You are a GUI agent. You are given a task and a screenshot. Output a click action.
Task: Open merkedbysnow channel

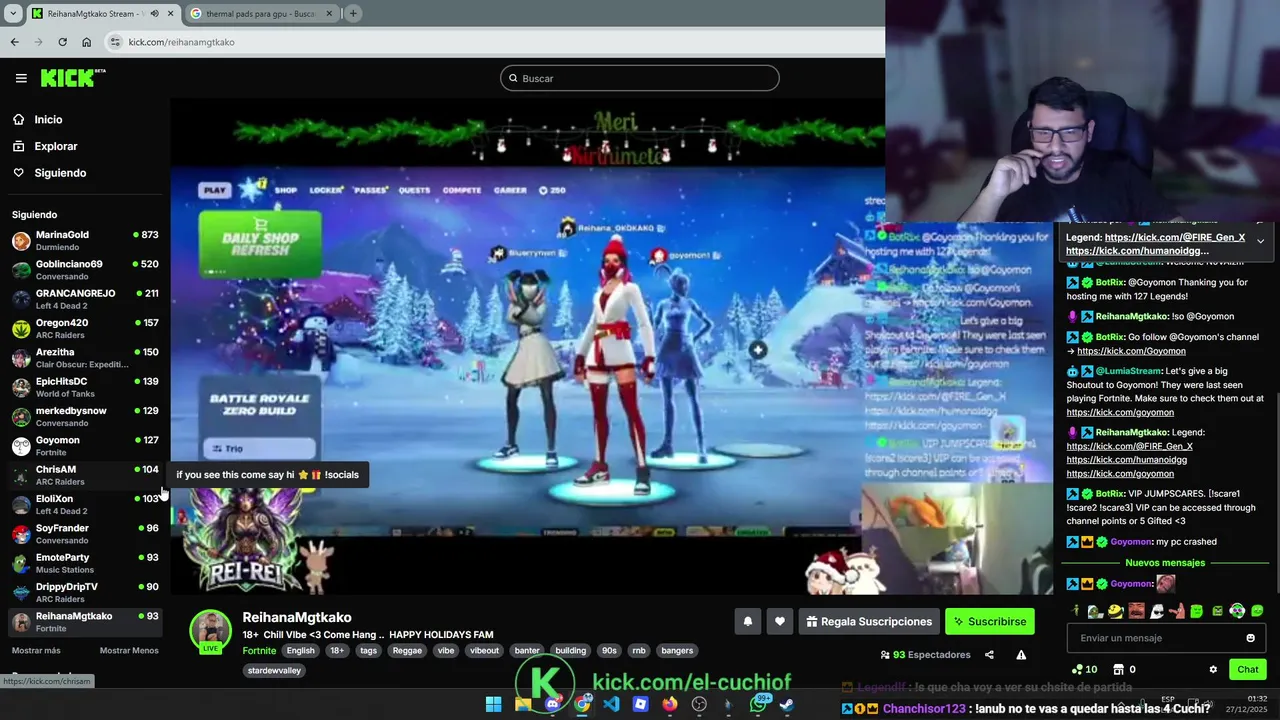point(85,416)
